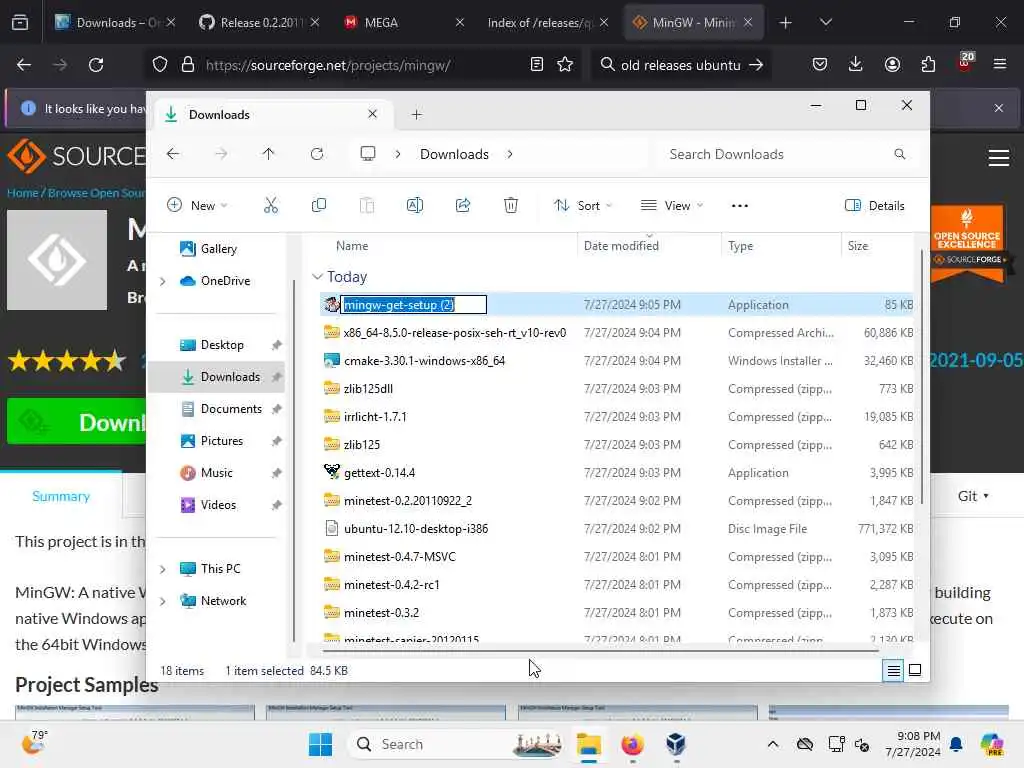The width and height of the screenshot is (1024, 768).
Task: Open Firefox downloads panel arrow
Action: click(x=856, y=65)
